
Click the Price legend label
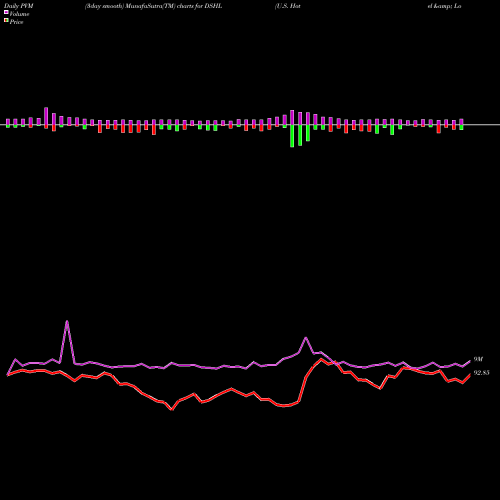click(16, 22)
